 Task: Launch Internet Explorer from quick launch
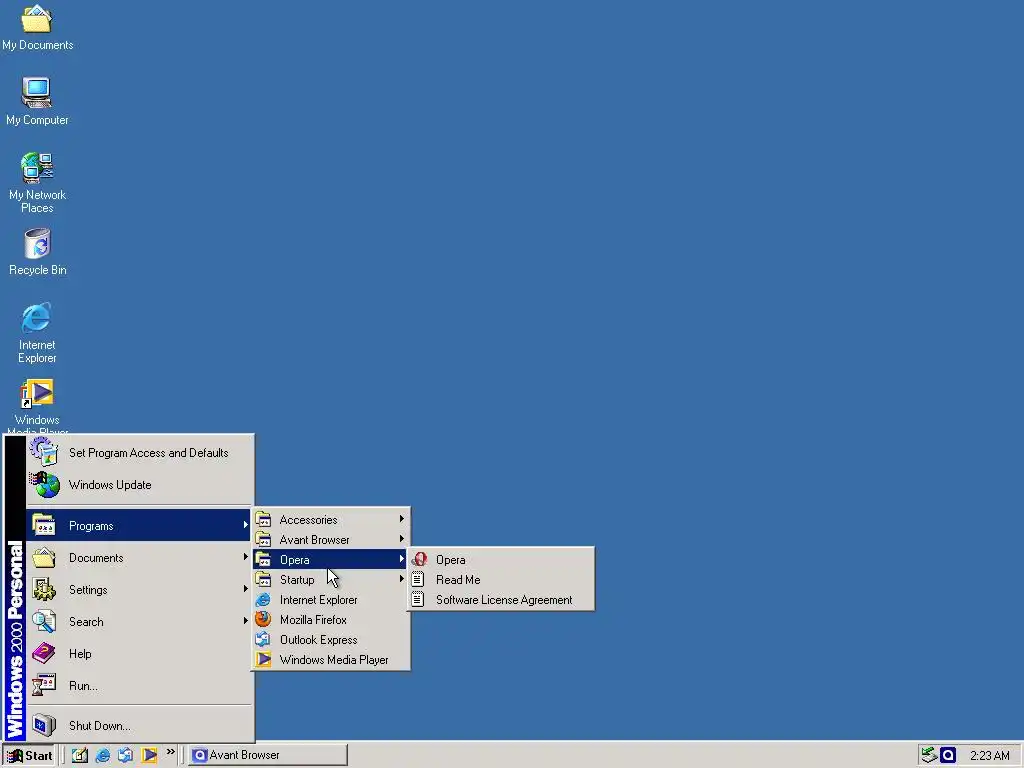click(x=103, y=755)
